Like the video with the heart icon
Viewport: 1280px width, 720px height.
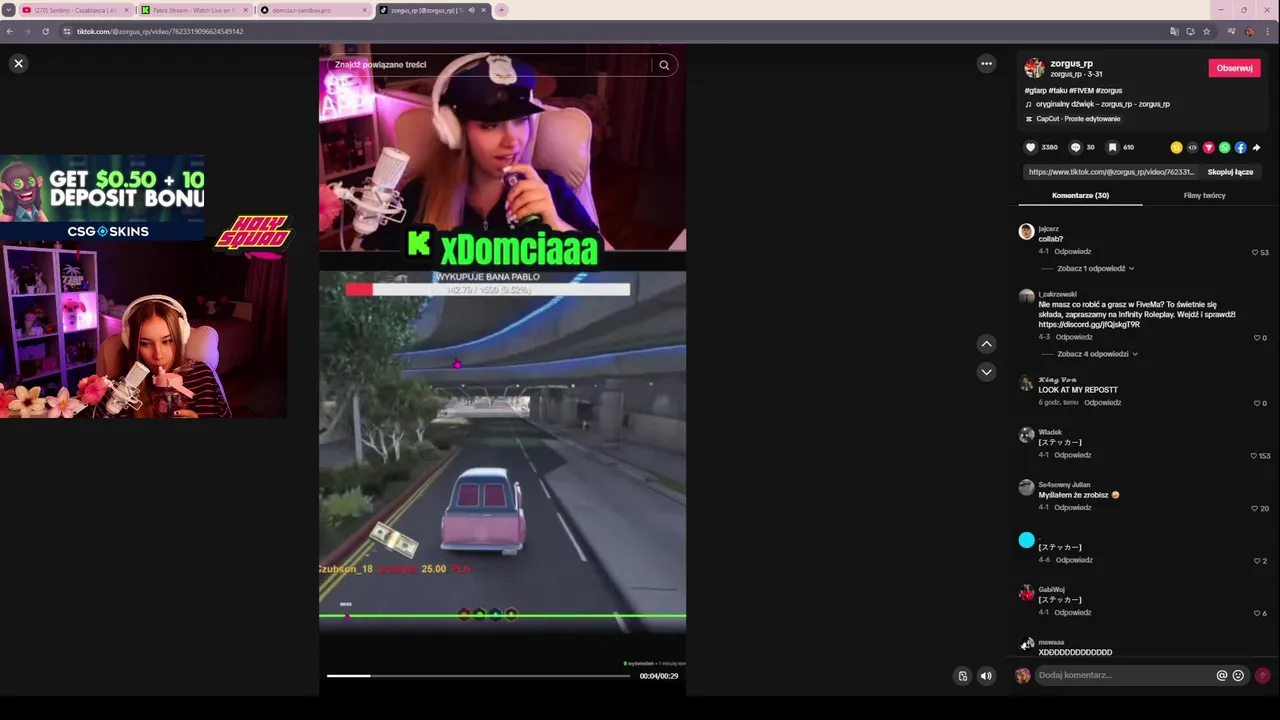point(1031,147)
